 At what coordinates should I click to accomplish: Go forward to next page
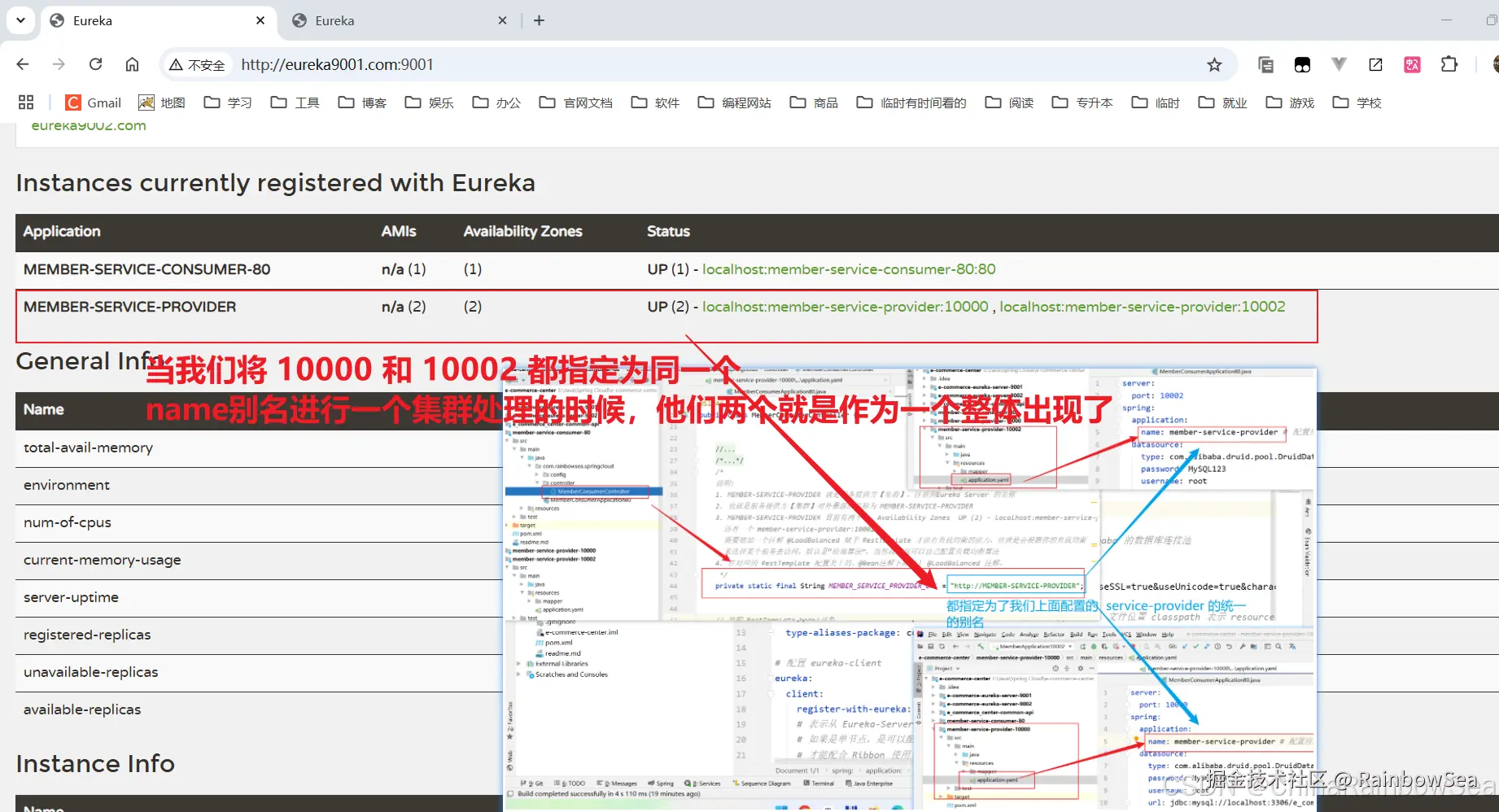(59, 64)
